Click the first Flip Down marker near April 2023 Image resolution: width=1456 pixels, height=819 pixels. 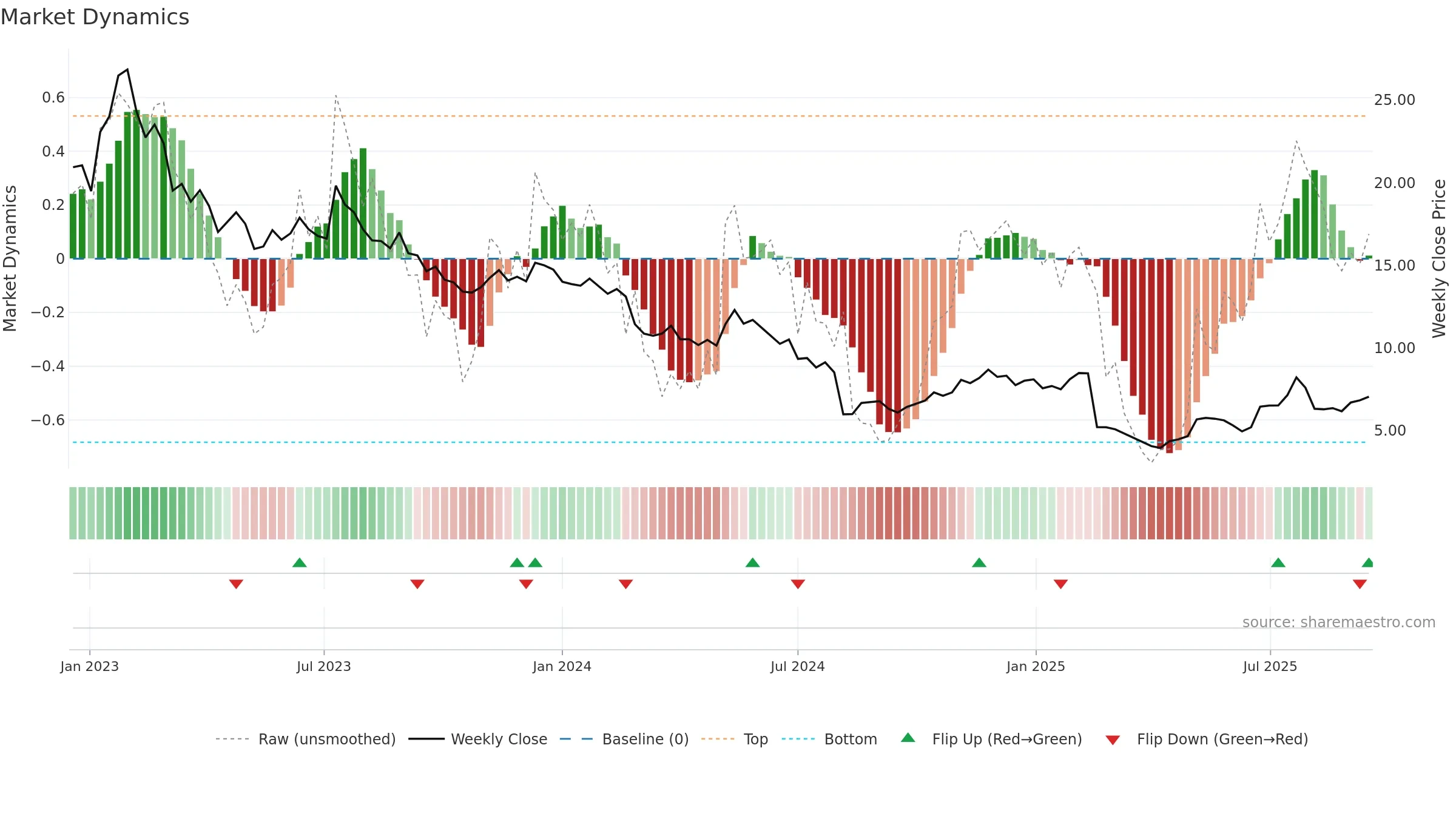click(x=237, y=584)
